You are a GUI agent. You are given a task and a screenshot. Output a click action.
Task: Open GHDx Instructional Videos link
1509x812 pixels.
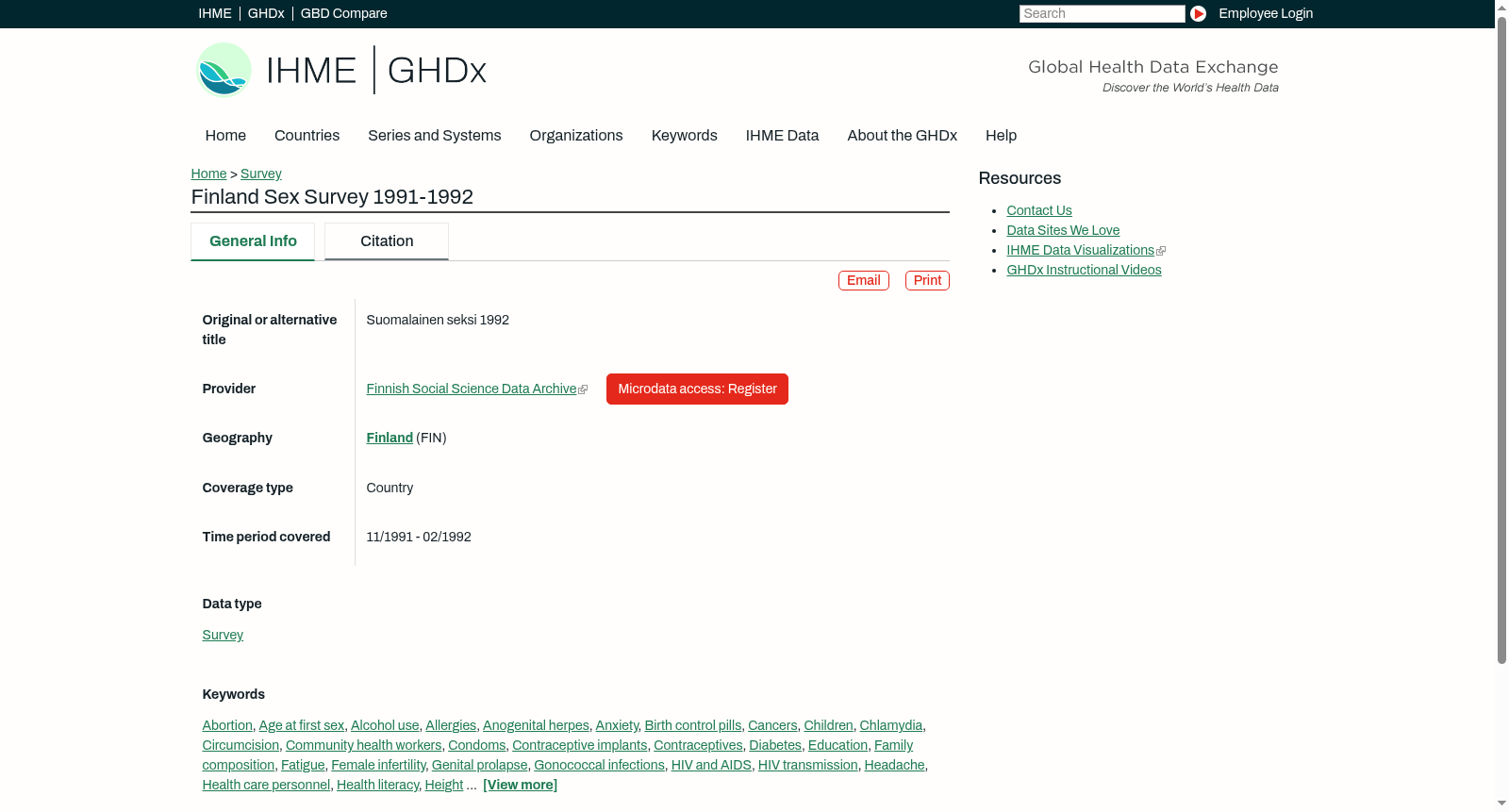[x=1084, y=270]
